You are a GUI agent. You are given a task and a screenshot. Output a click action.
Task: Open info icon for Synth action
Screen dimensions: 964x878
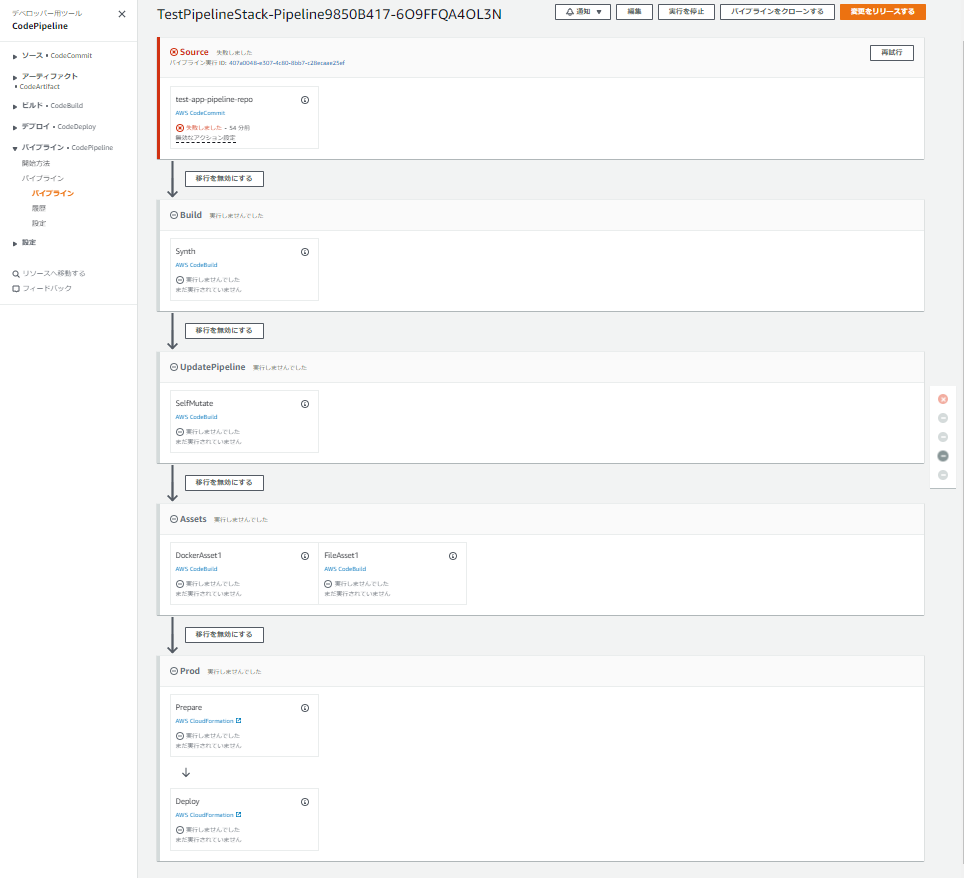pos(305,252)
